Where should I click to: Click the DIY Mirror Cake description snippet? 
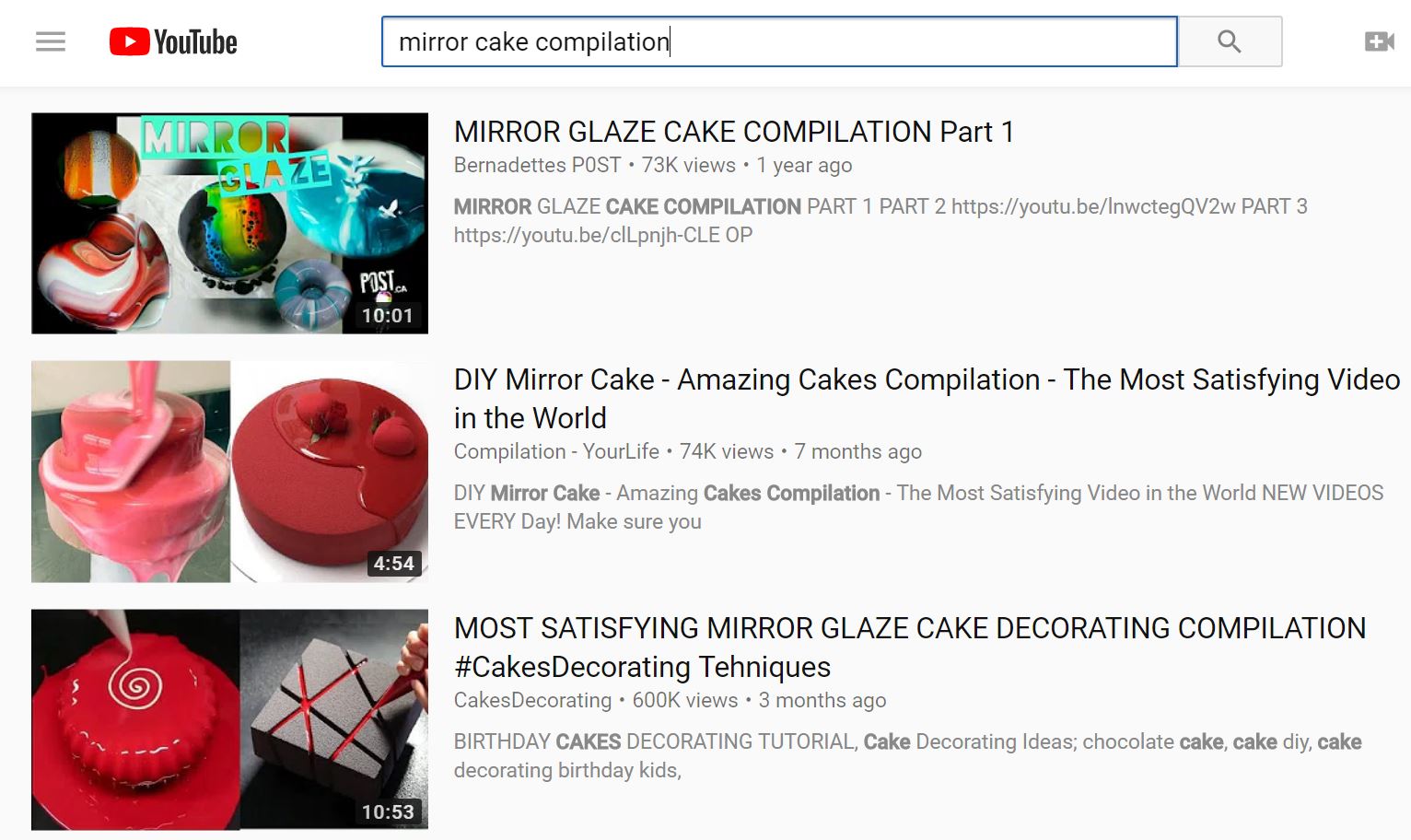point(918,507)
